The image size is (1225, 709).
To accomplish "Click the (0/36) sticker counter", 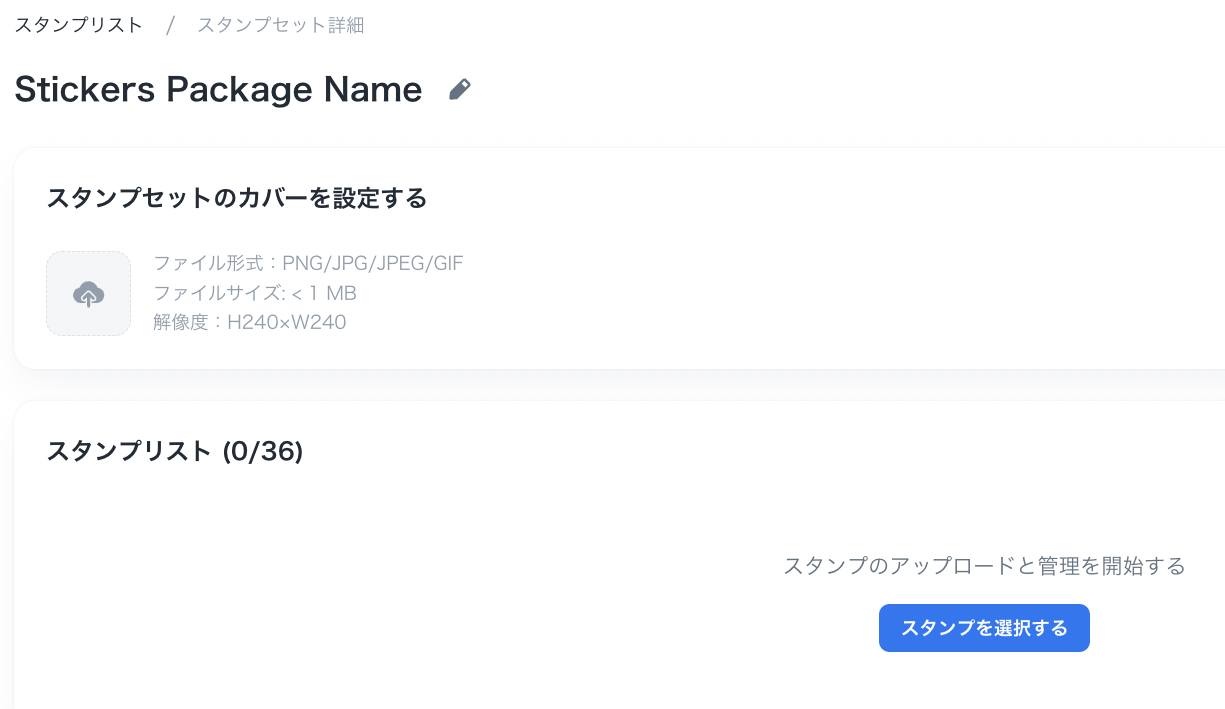I will (x=262, y=452).
